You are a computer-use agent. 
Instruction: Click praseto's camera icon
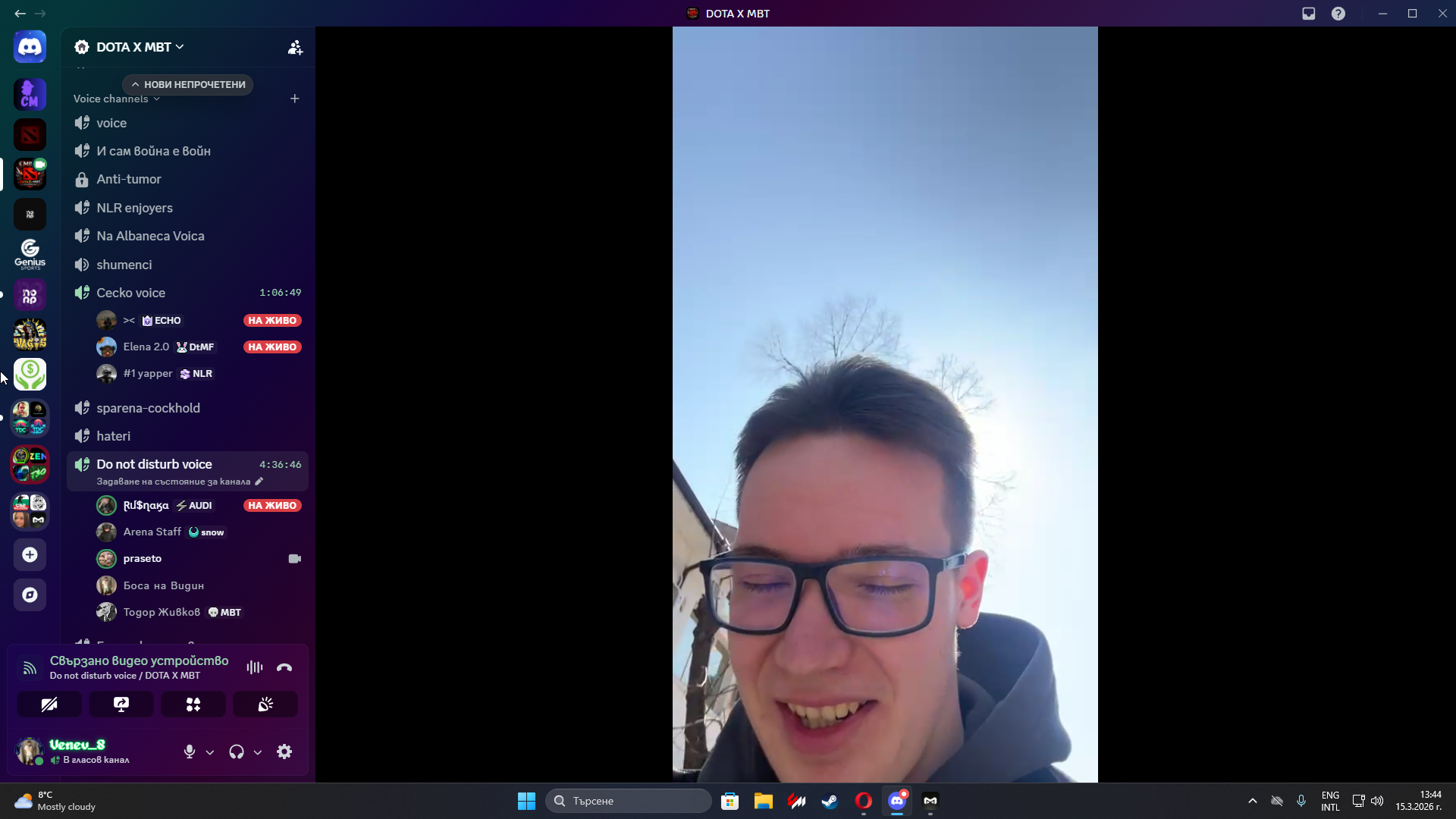(295, 559)
